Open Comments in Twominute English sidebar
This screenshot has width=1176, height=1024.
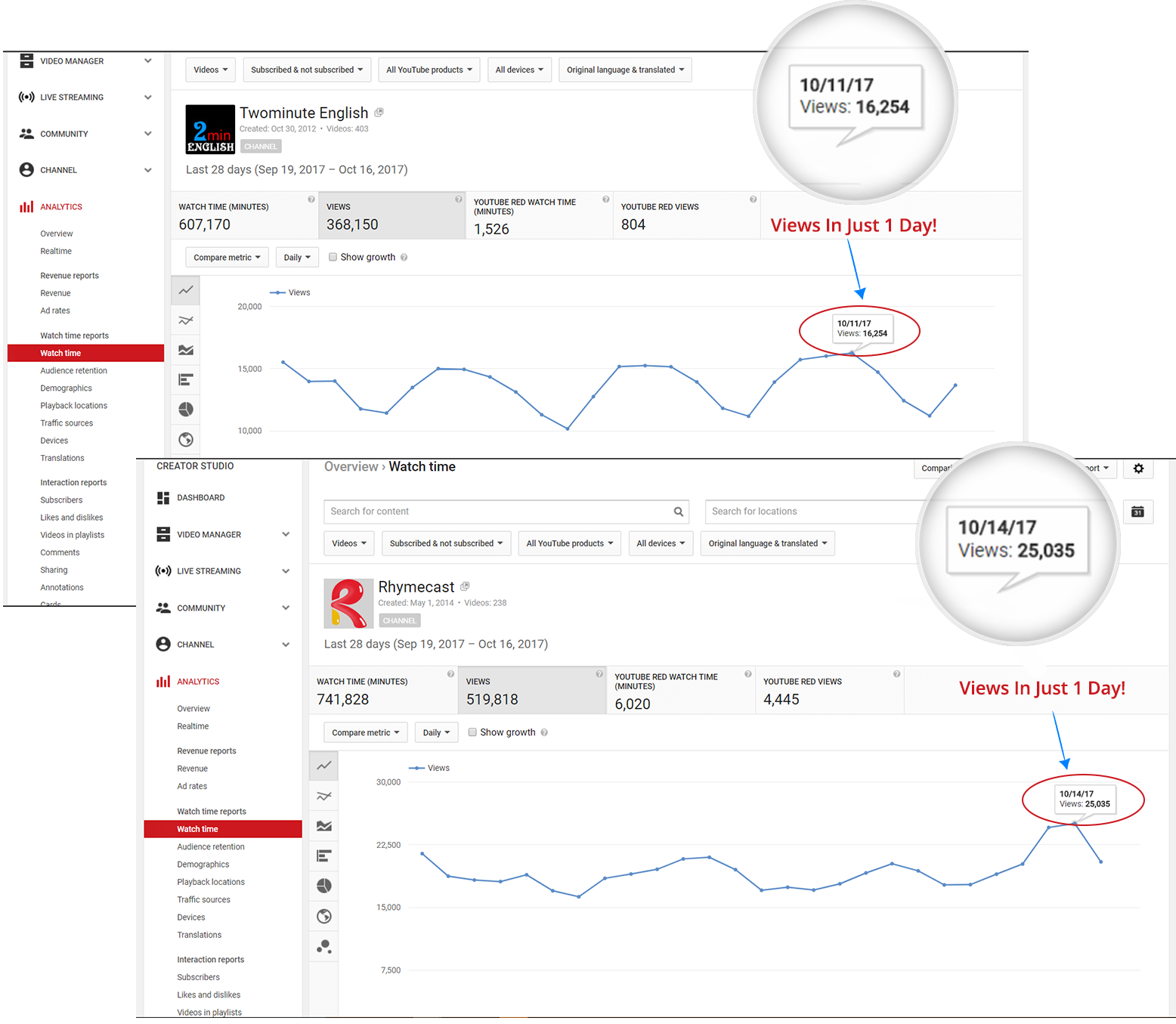(60, 552)
